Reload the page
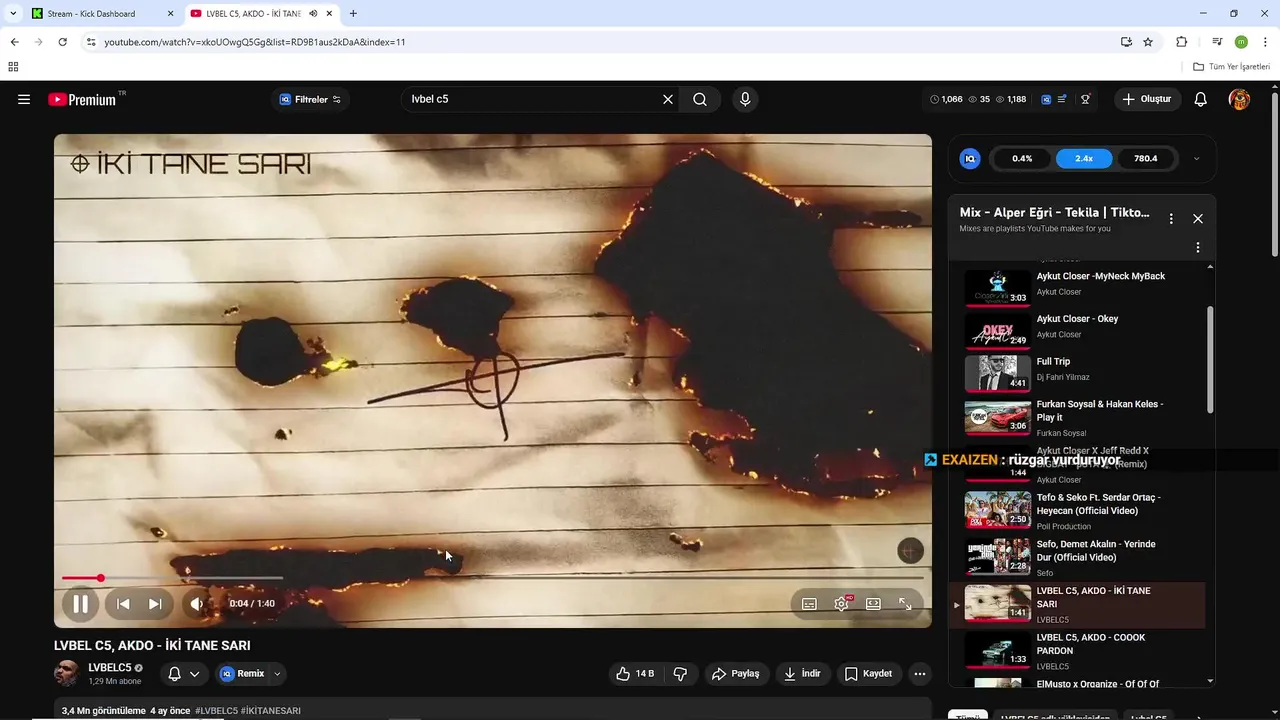The image size is (1280, 720). (62, 42)
